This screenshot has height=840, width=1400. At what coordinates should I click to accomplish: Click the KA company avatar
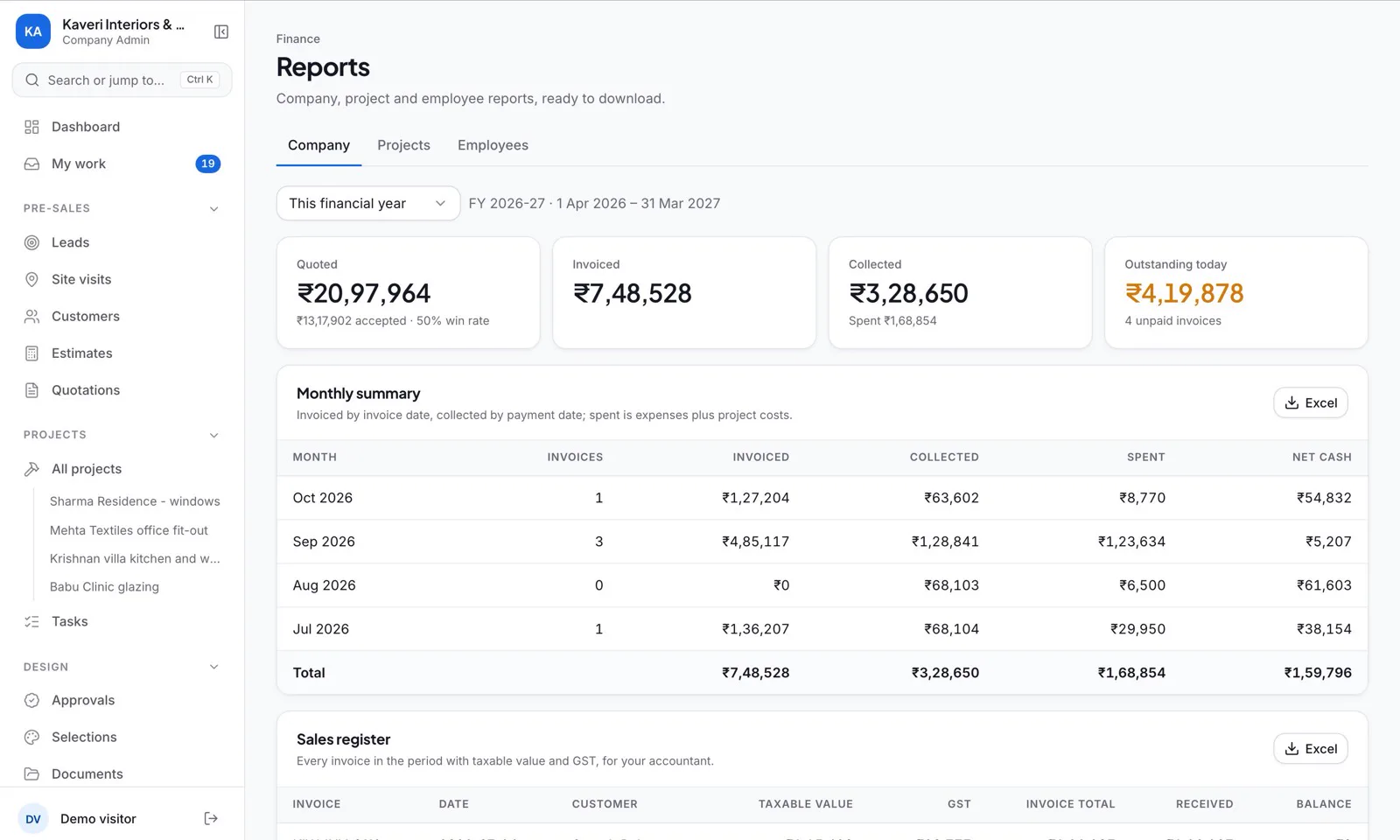[x=33, y=31]
